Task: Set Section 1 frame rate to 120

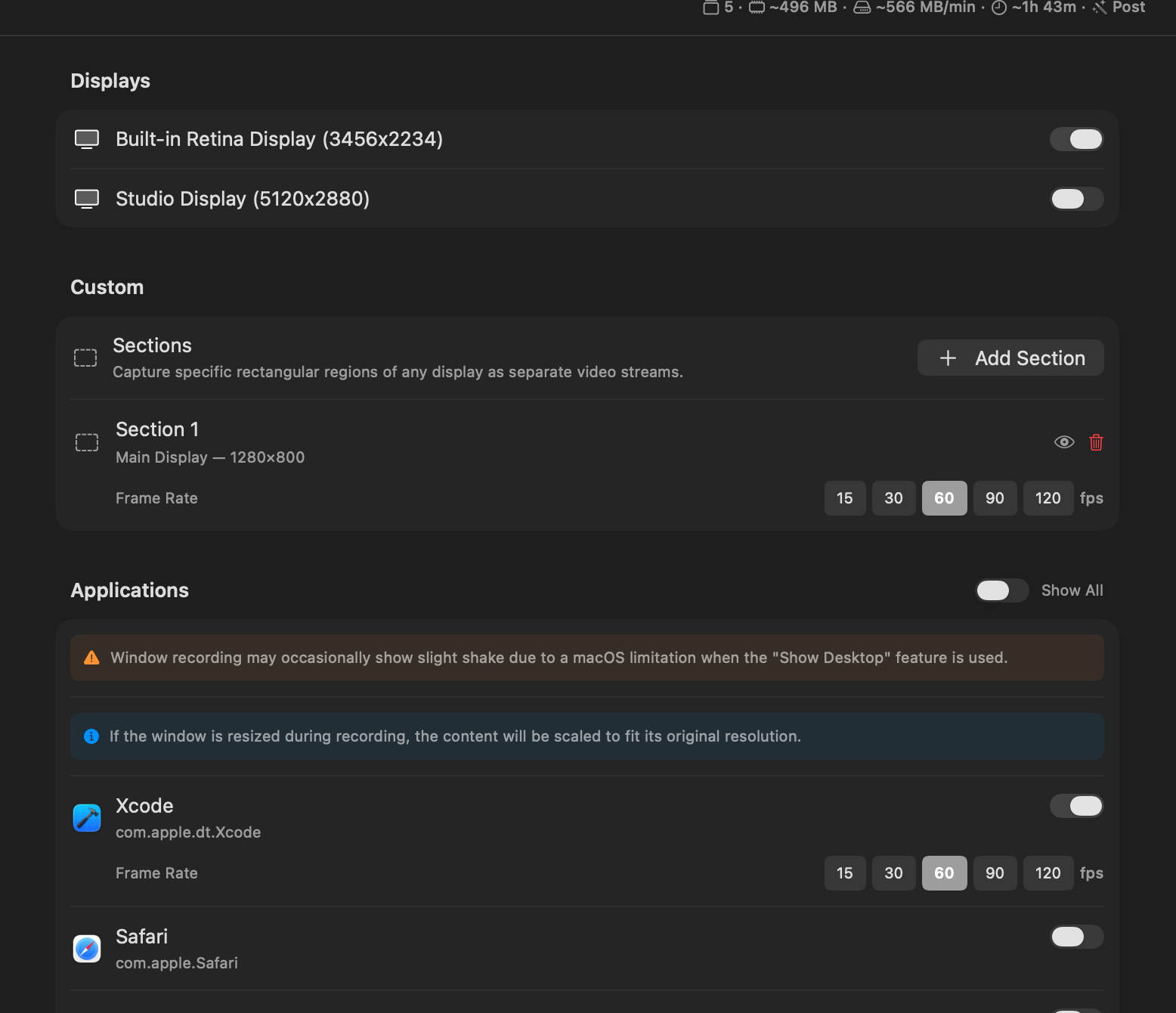Action: coord(1048,498)
